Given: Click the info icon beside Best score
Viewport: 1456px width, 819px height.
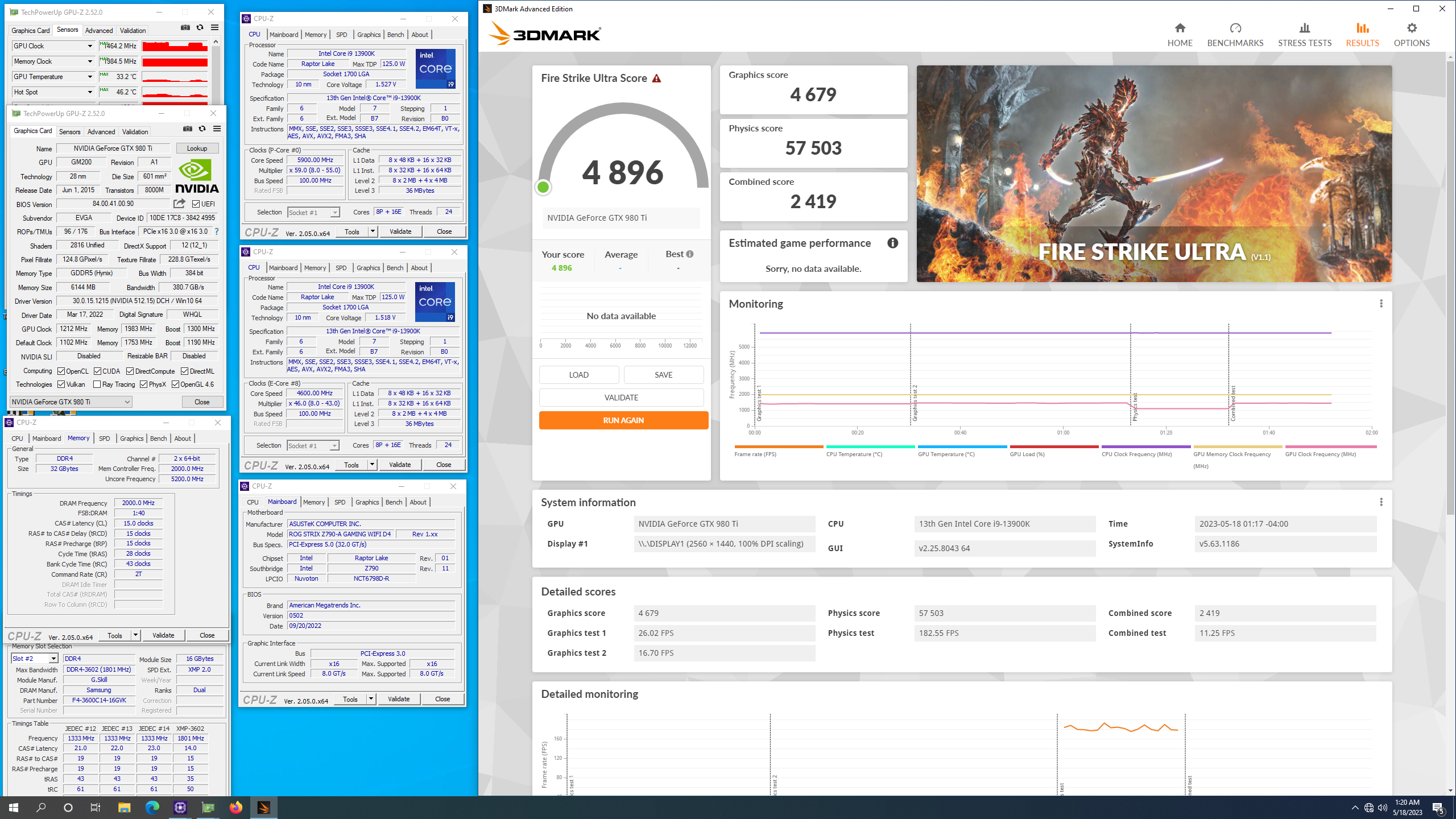Looking at the screenshot, I should click(x=689, y=254).
